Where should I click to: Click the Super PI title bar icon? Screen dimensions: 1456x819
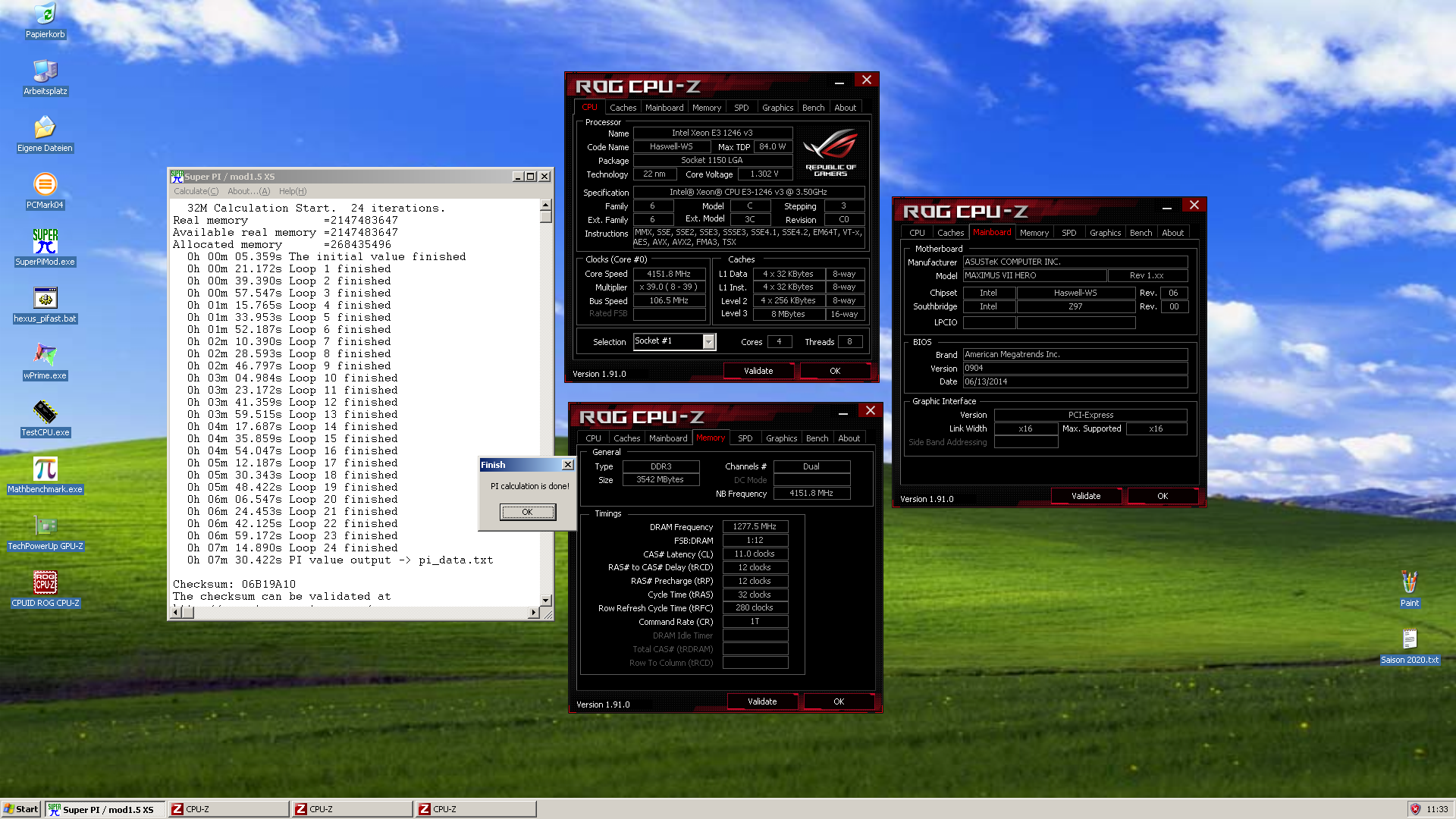(177, 176)
